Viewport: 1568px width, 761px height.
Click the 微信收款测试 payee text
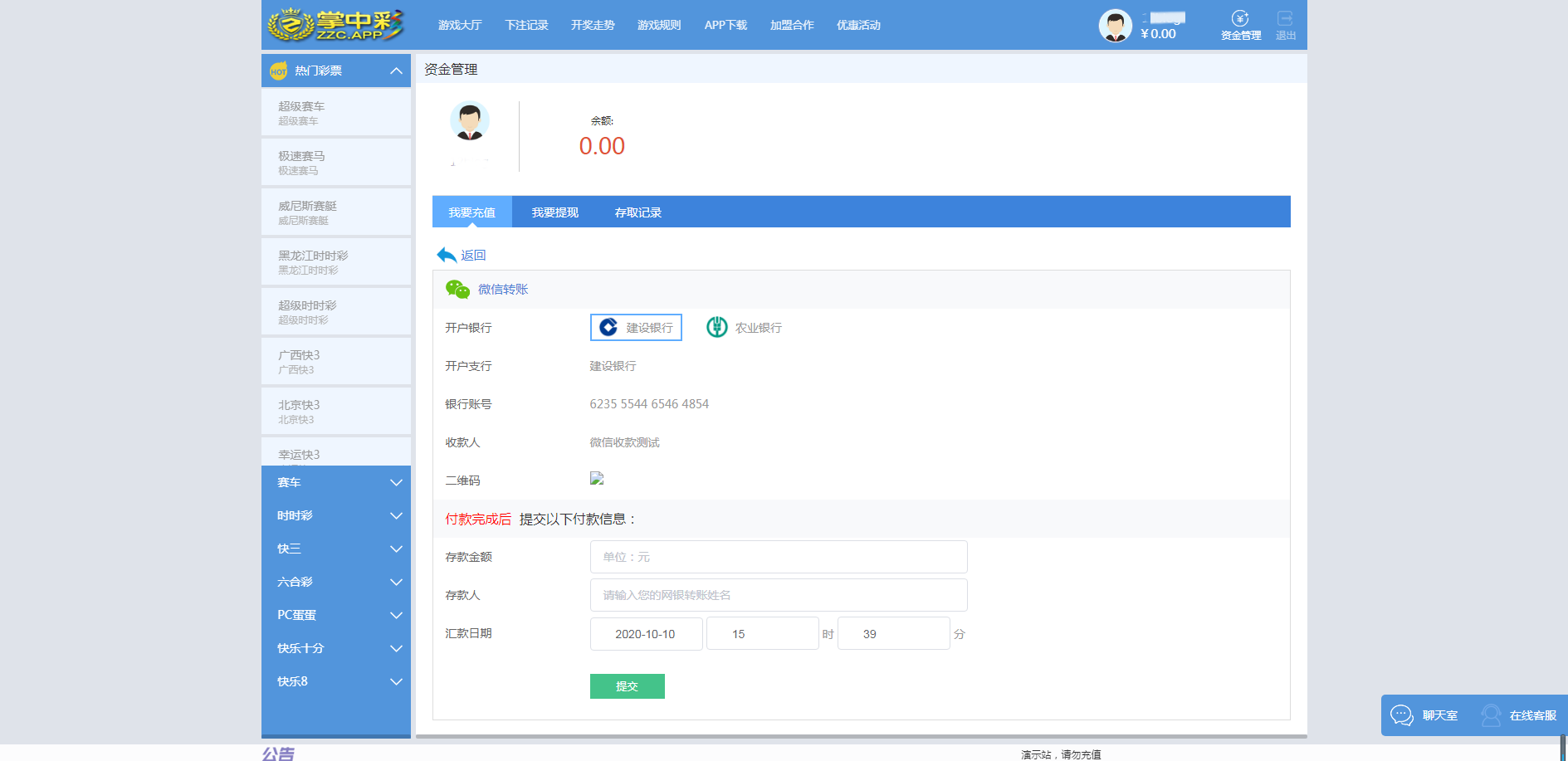pos(624,442)
